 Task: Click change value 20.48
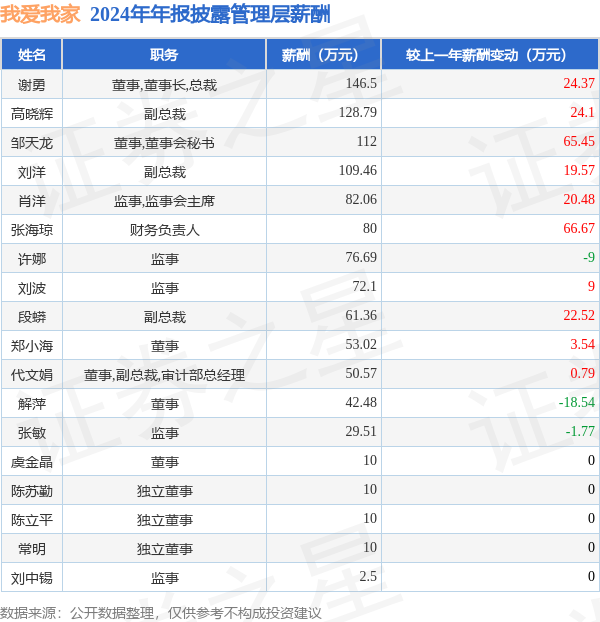coord(579,199)
